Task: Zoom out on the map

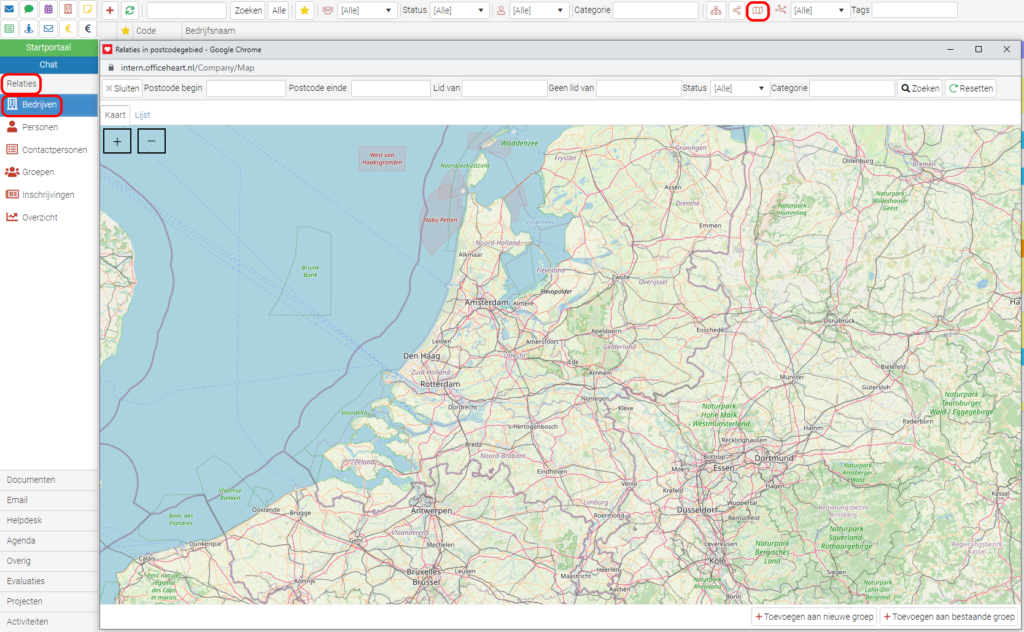Action: (x=151, y=141)
